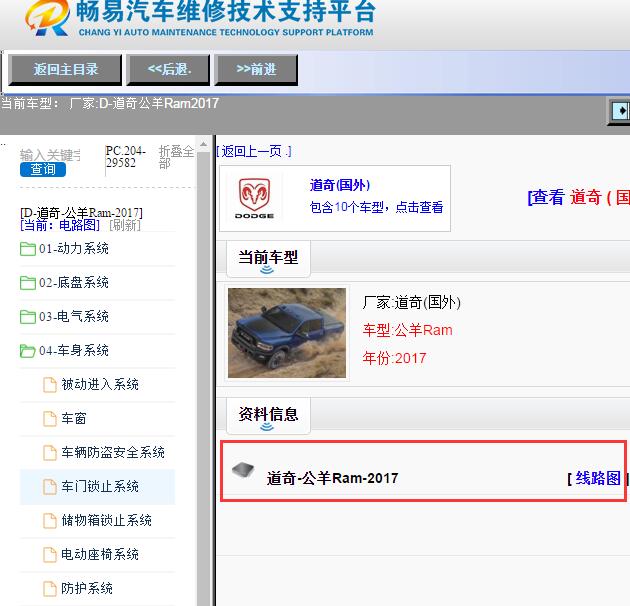The image size is (630, 606).
Task: Click the keyword search input field
Action: 50,155
